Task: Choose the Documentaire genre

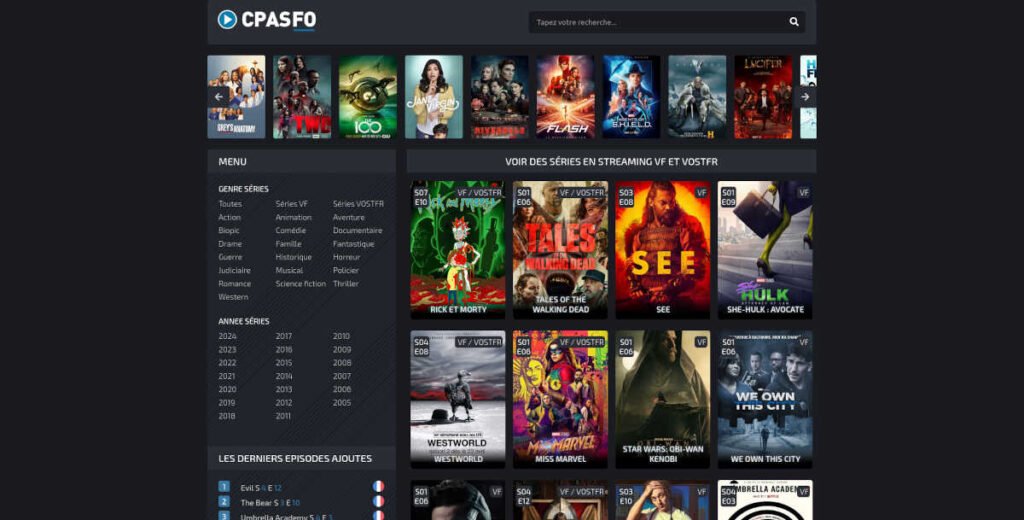Action: [x=357, y=231]
